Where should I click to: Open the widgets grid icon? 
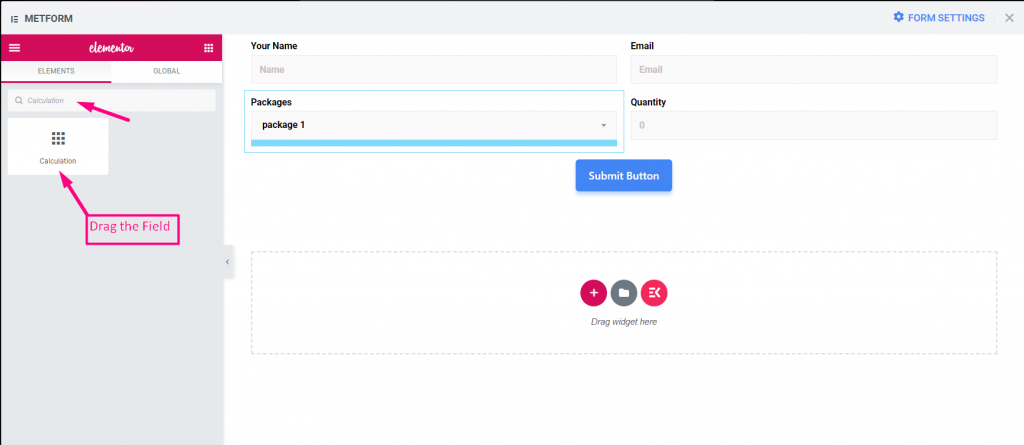click(208, 48)
